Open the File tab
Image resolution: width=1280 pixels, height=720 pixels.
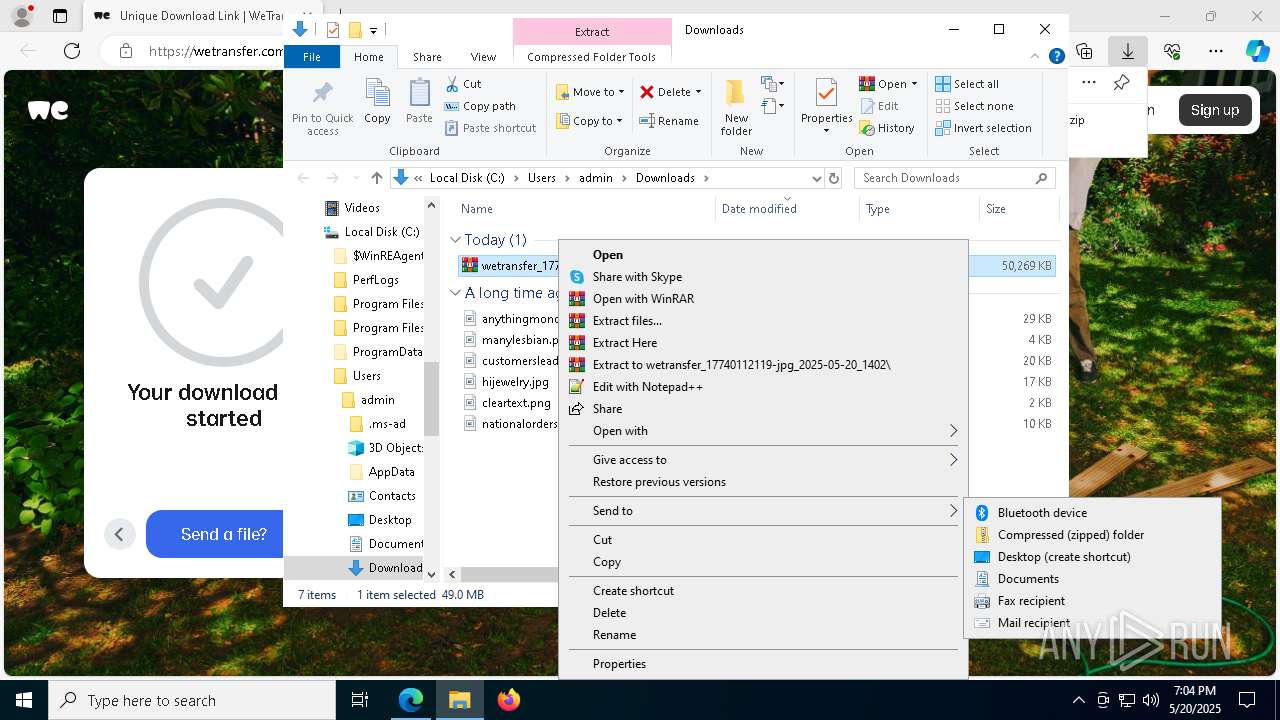tap(312, 57)
